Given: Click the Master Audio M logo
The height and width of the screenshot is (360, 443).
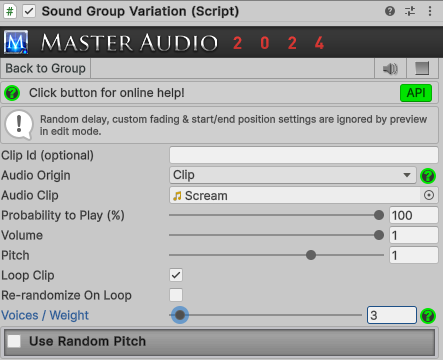Looking at the screenshot, I should click(16, 42).
